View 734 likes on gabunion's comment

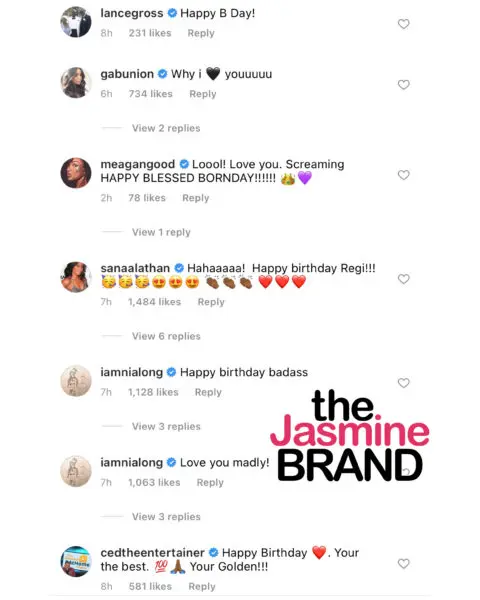pyautogui.click(x=150, y=94)
